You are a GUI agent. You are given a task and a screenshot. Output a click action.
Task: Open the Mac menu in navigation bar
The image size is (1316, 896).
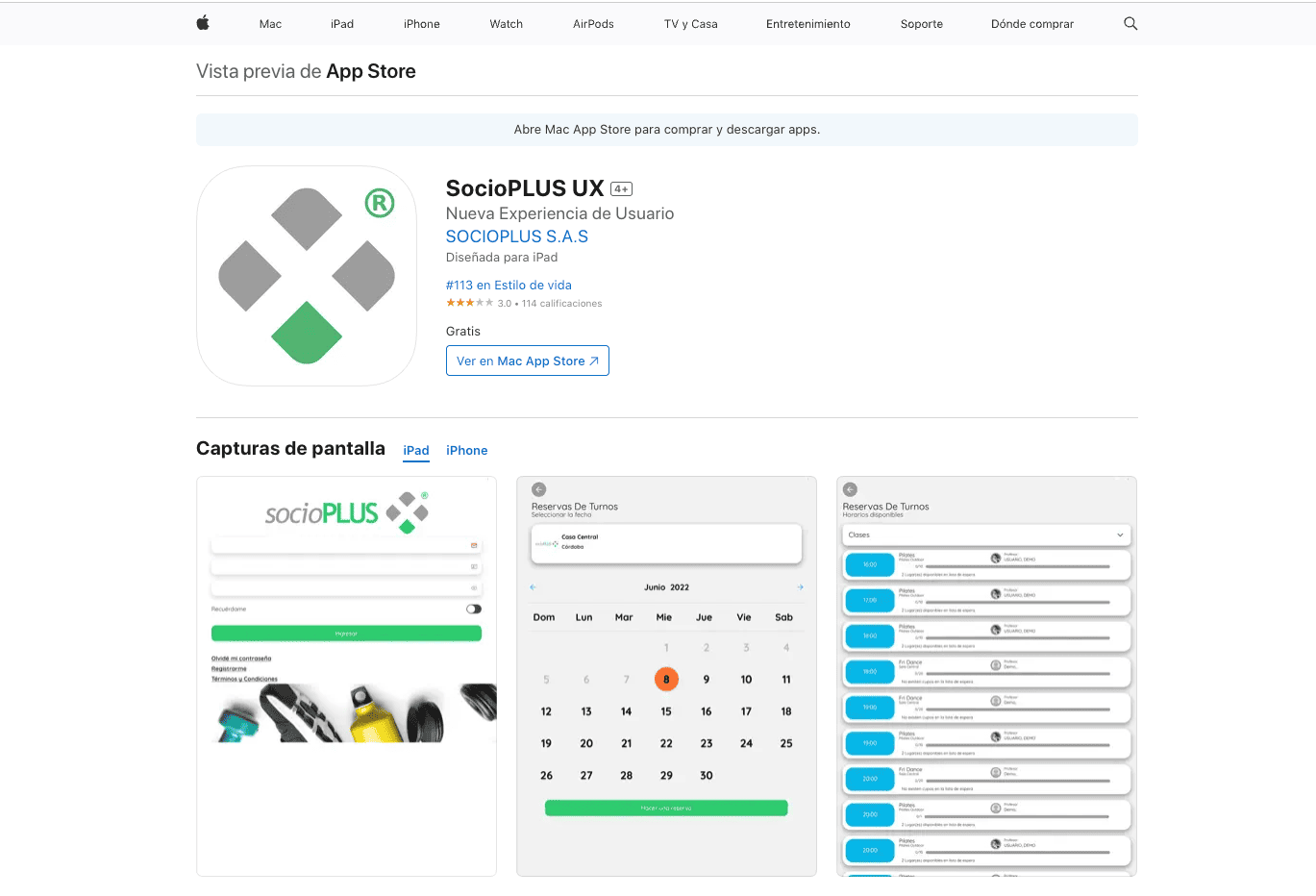270,24
